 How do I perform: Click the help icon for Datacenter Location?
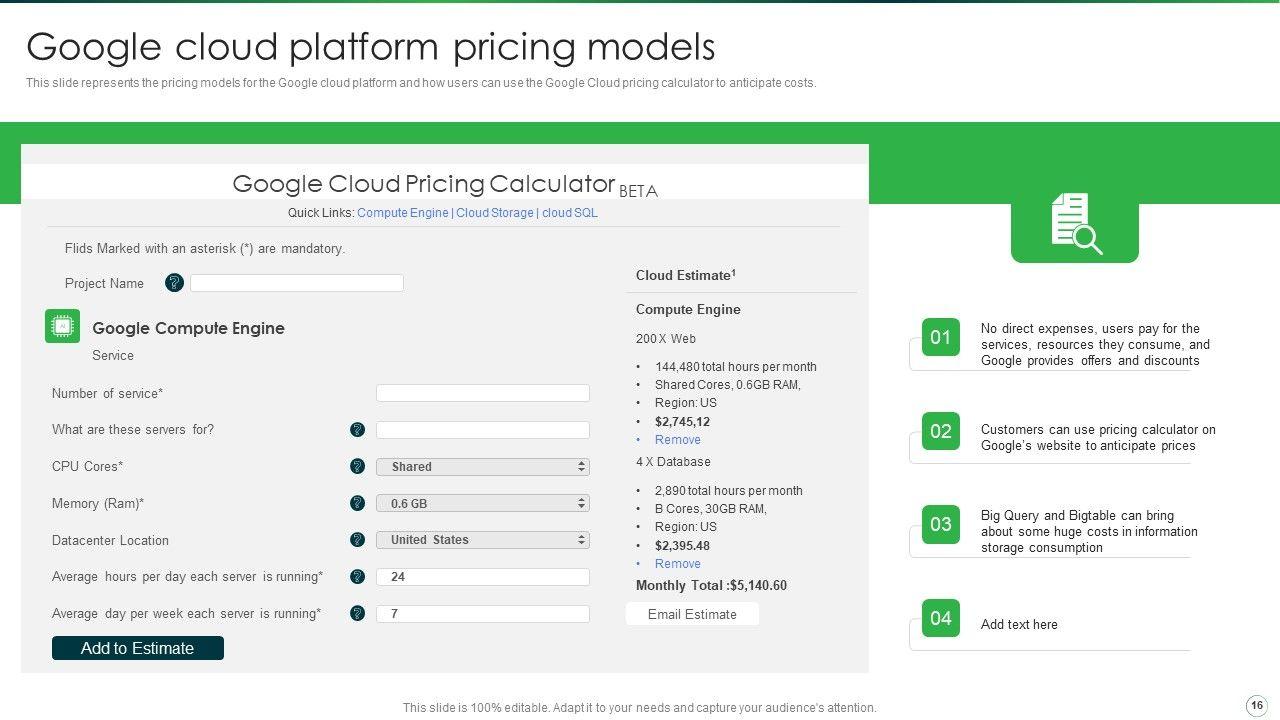pos(357,540)
